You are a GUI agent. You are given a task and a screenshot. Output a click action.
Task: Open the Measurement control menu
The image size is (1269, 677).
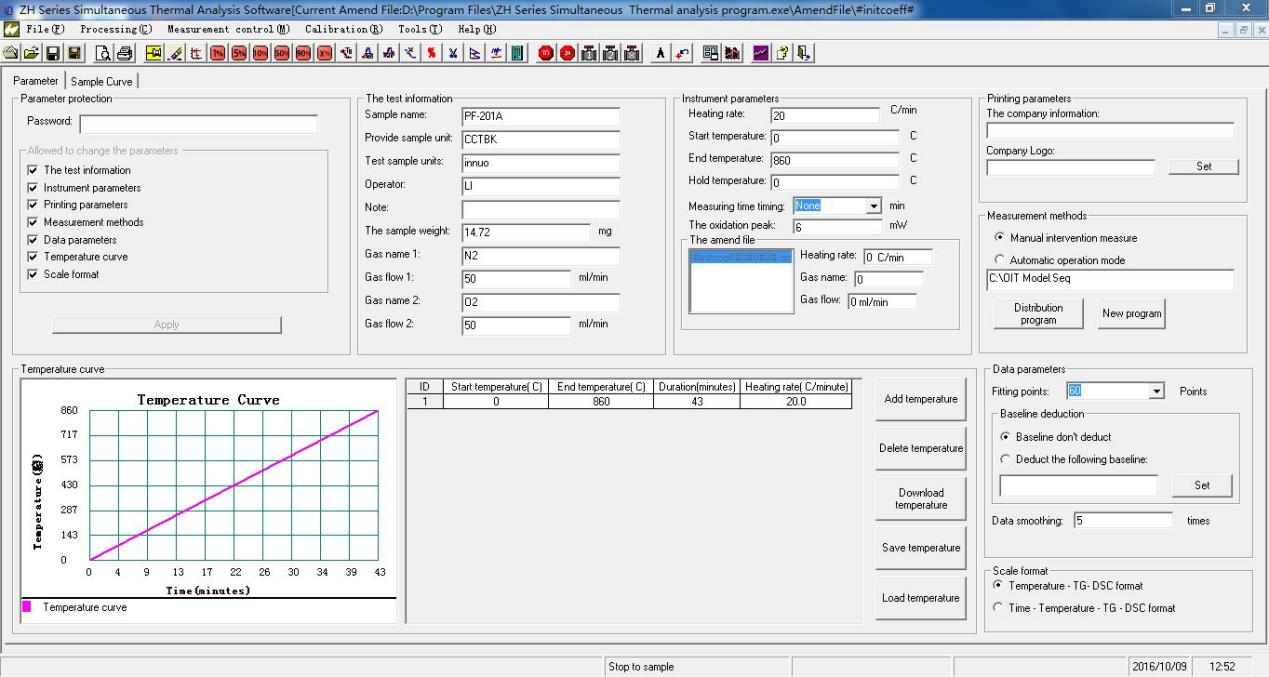229,30
